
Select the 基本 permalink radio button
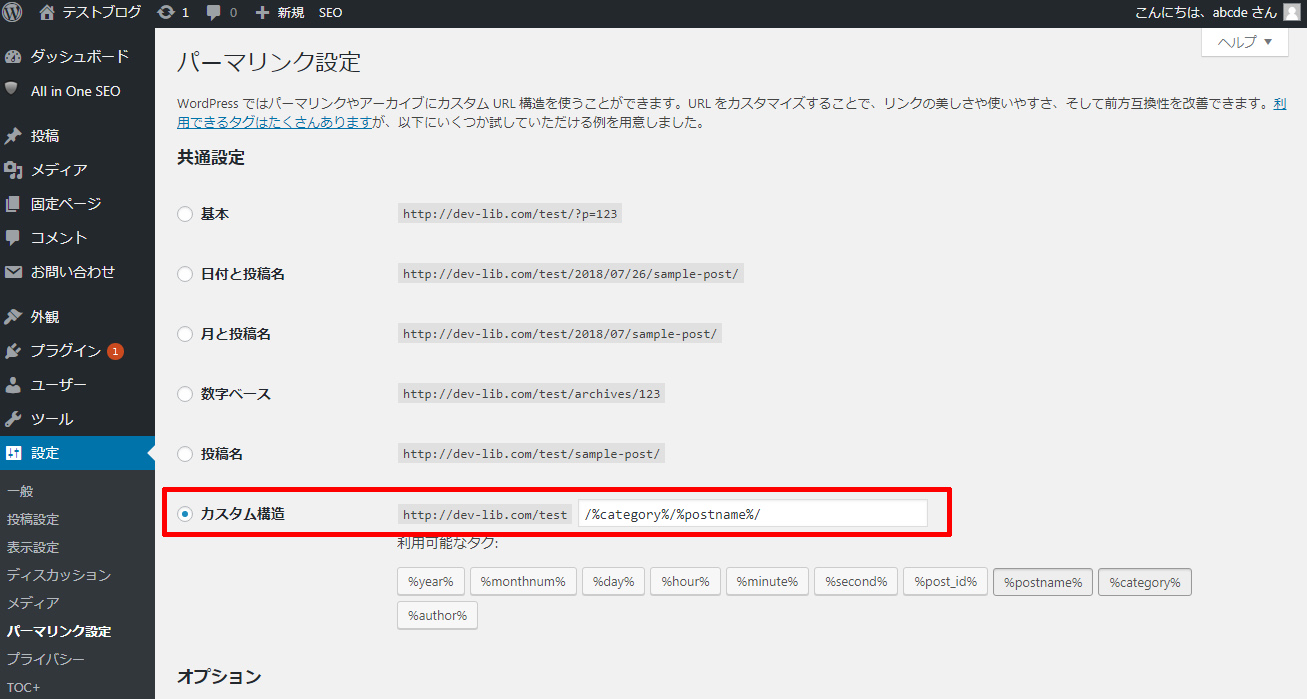185,214
